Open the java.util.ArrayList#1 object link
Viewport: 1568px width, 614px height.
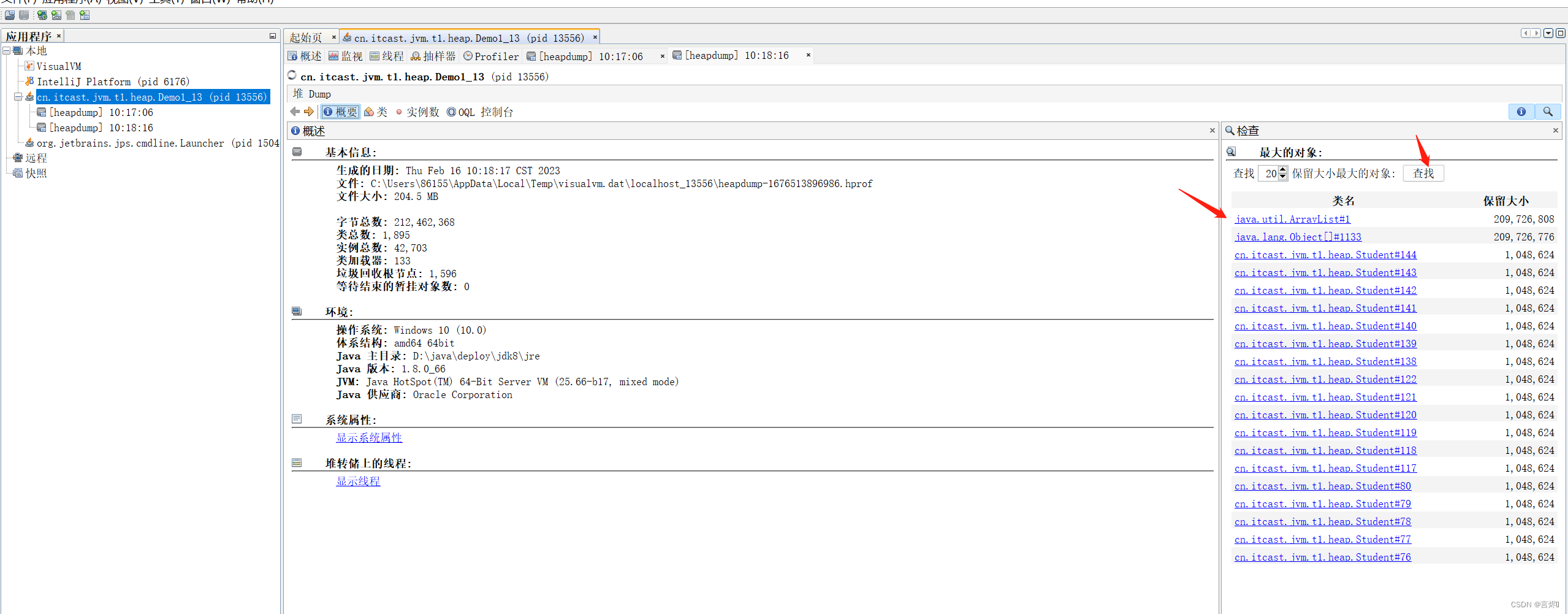[x=1292, y=219]
